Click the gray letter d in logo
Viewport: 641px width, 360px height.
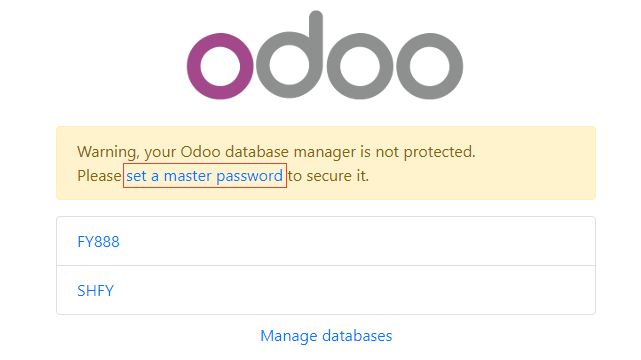coord(290,55)
